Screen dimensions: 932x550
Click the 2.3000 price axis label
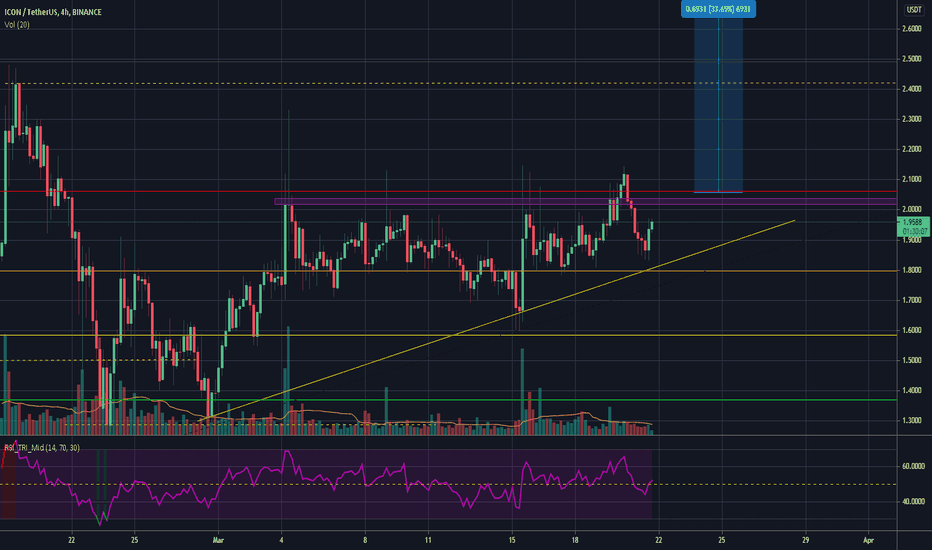click(x=911, y=119)
